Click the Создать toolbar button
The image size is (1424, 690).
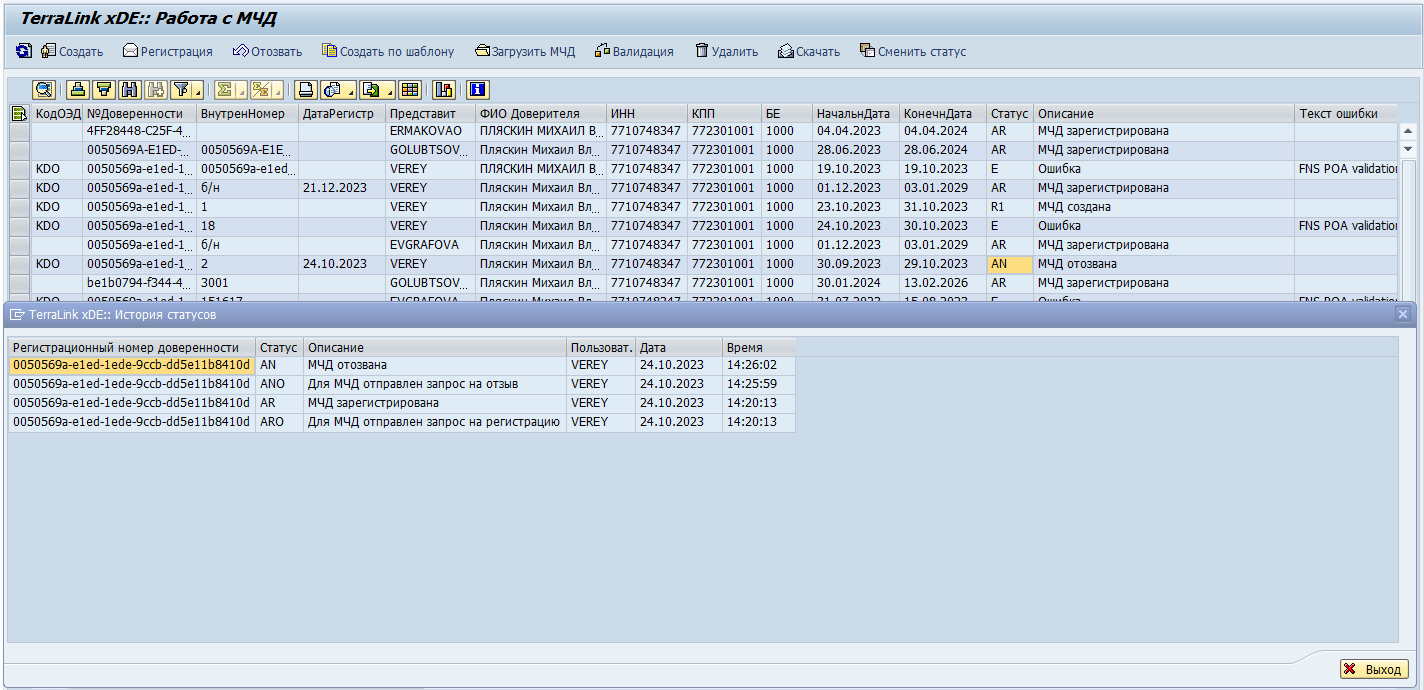pyautogui.click(x=72, y=51)
